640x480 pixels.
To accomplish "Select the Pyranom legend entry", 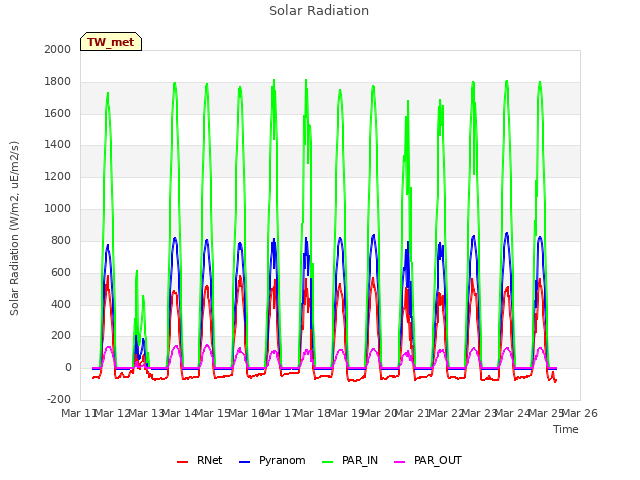I will (272, 460).
